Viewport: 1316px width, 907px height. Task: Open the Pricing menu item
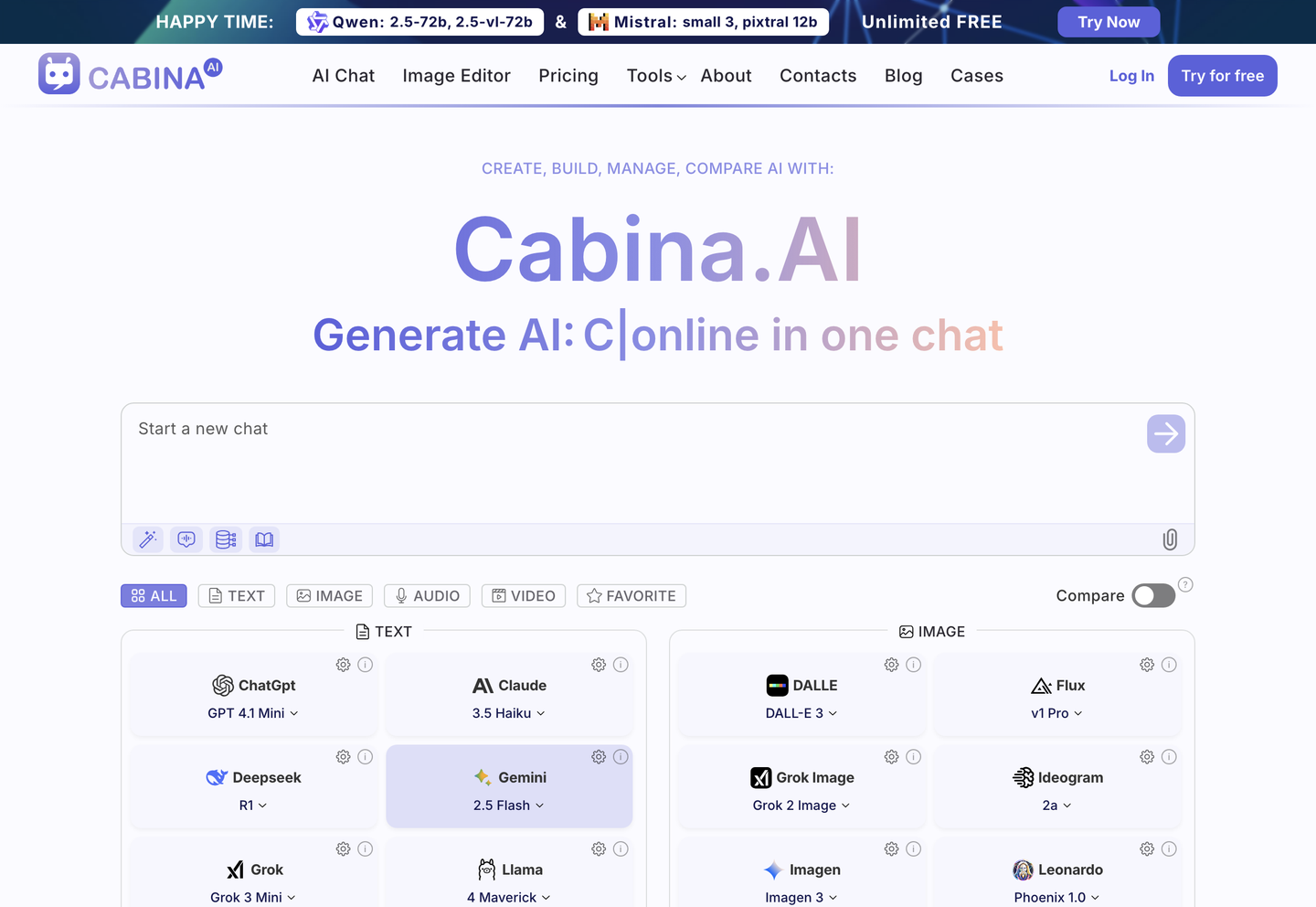pos(568,76)
